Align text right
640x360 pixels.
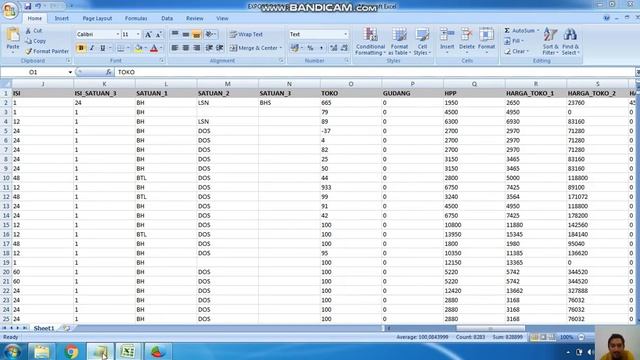[196, 48]
